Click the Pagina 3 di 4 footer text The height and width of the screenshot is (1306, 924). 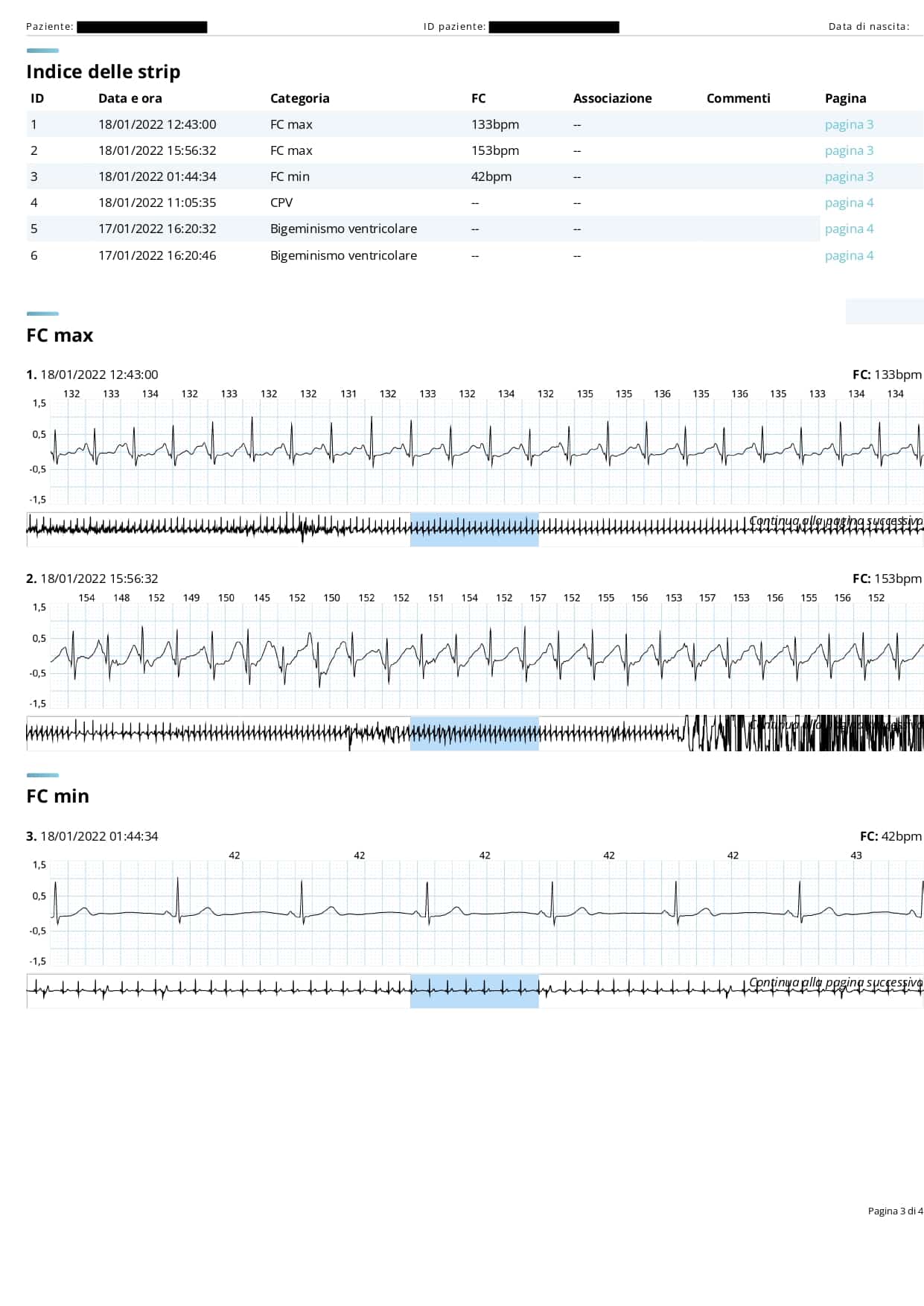click(895, 1211)
